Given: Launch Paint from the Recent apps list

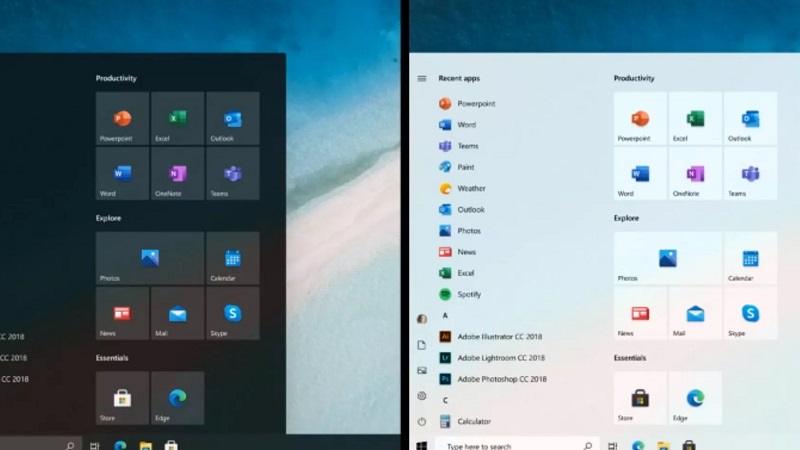Looking at the screenshot, I should [465, 167].
